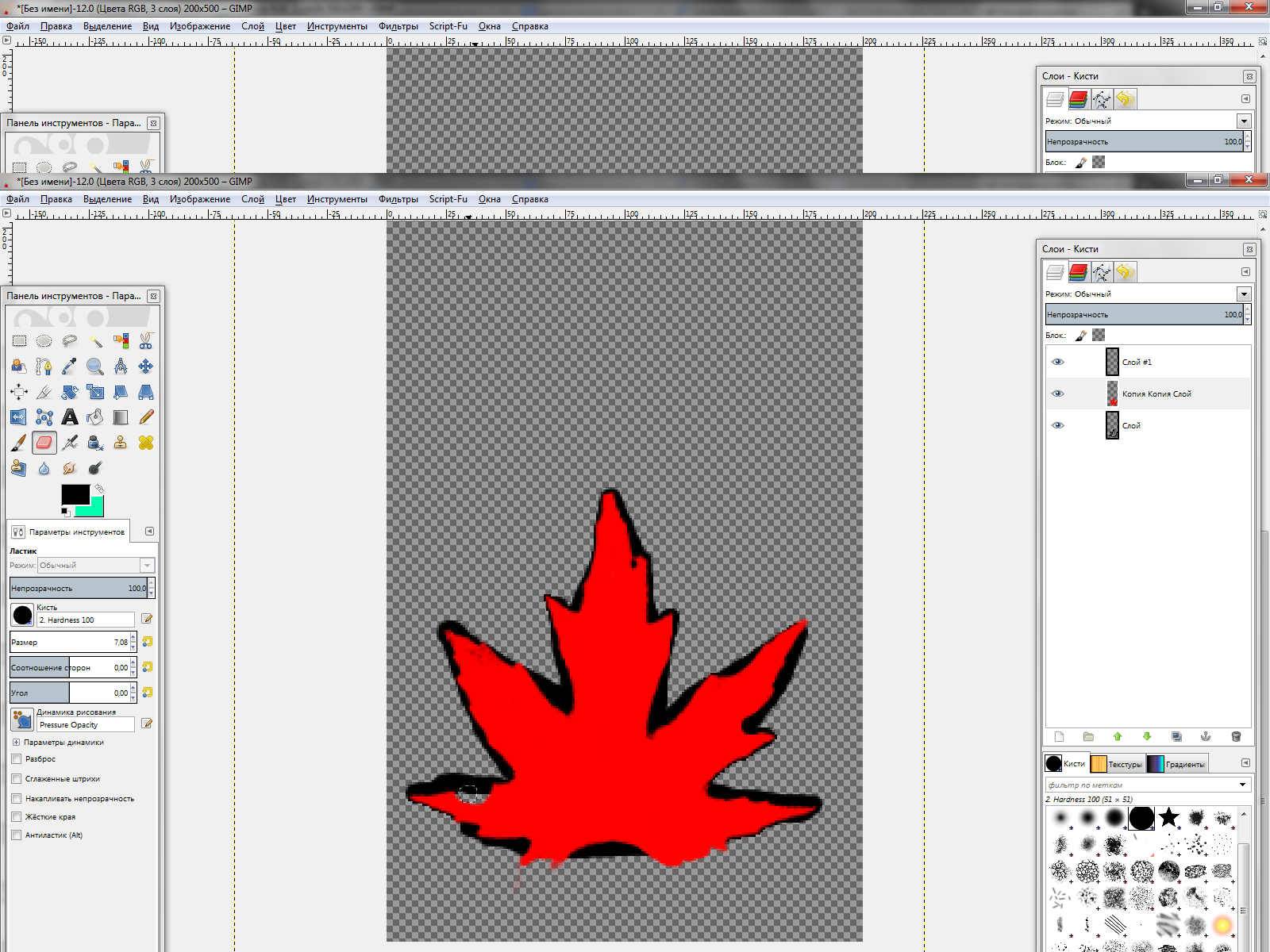Delete layer with the trash icon

point(1236,736)
